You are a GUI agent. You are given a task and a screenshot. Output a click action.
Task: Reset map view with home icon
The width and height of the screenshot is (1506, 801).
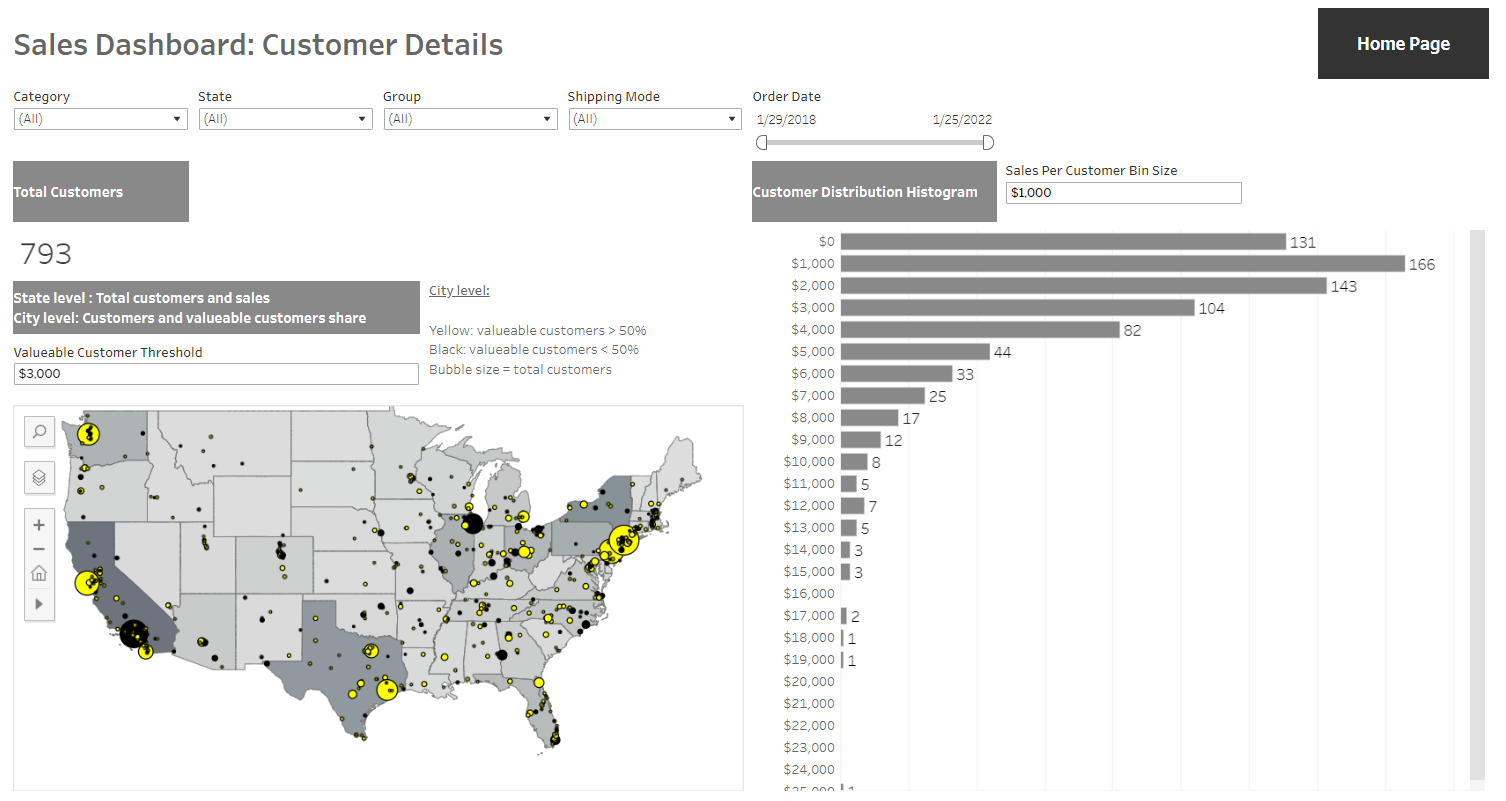39,573
